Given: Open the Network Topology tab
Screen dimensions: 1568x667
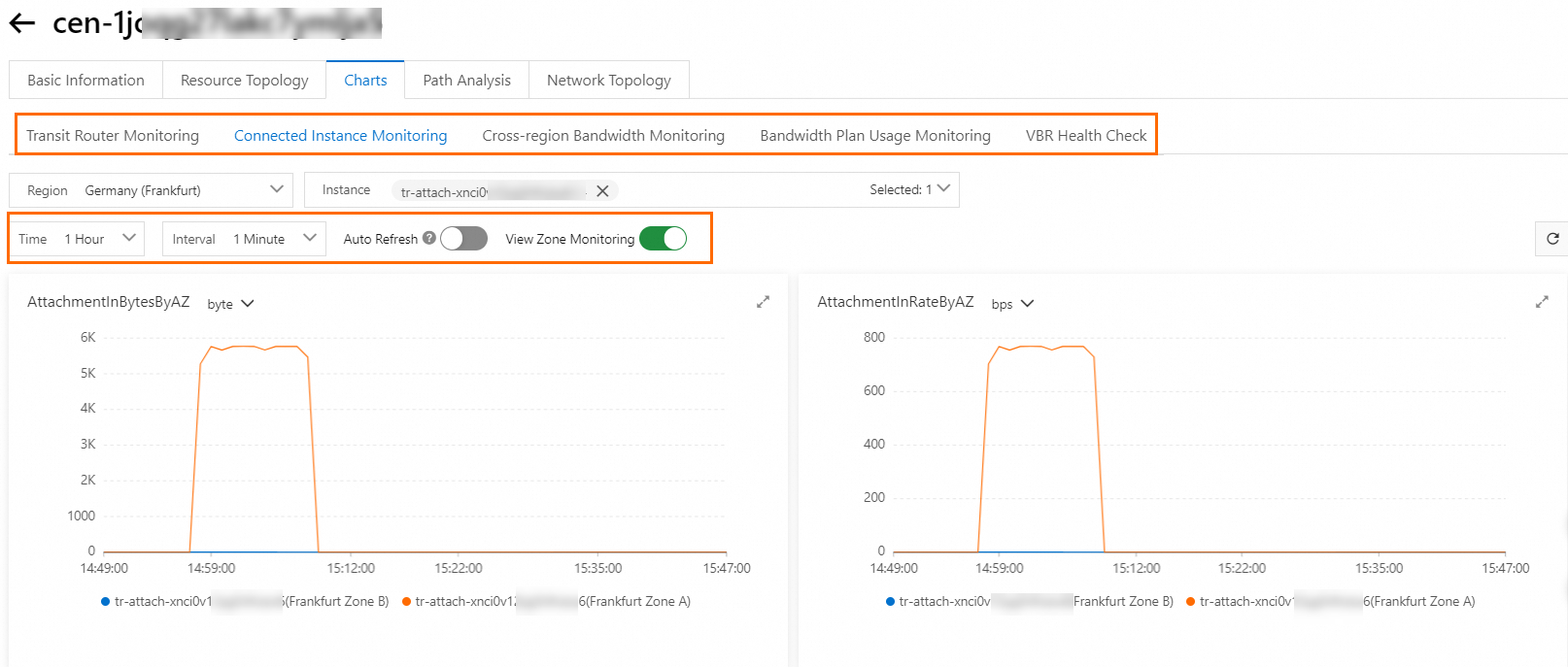Looking at the screenshot, I should tap(608, 81).
